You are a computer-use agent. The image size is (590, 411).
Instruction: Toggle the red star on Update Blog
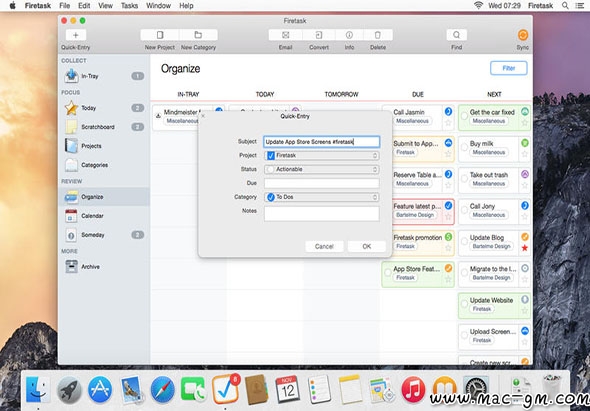click(525, 248)
